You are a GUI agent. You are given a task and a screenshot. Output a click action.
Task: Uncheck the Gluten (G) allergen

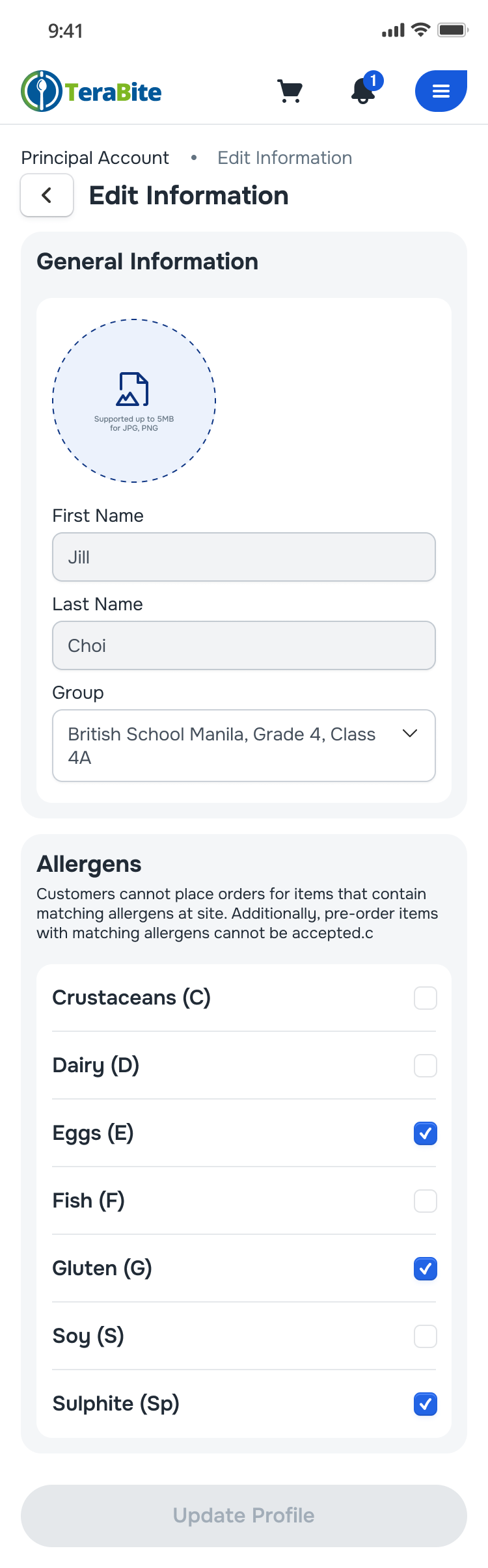[426, 1269]
